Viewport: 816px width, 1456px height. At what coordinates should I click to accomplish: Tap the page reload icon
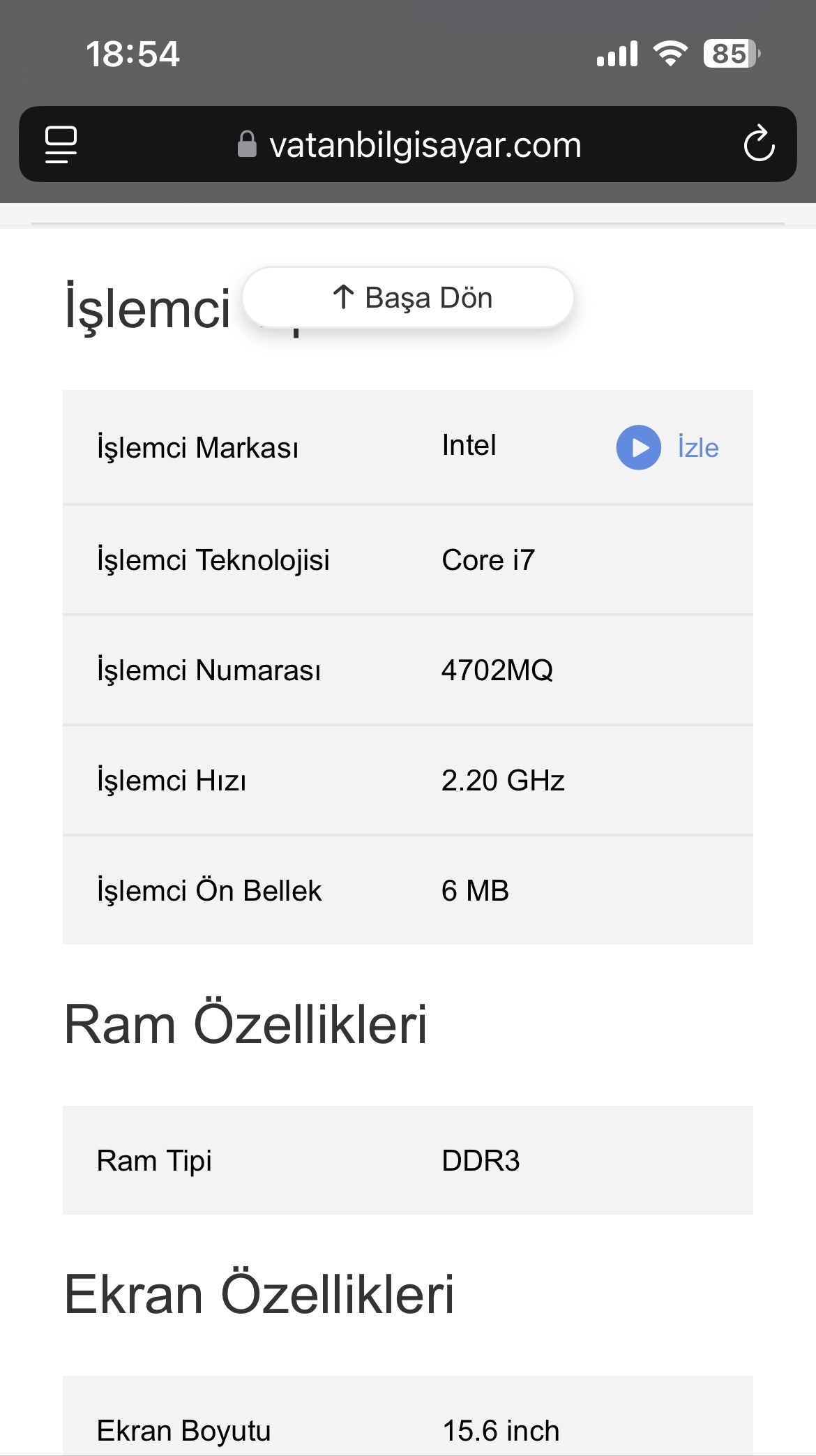[x=759, y=144]
